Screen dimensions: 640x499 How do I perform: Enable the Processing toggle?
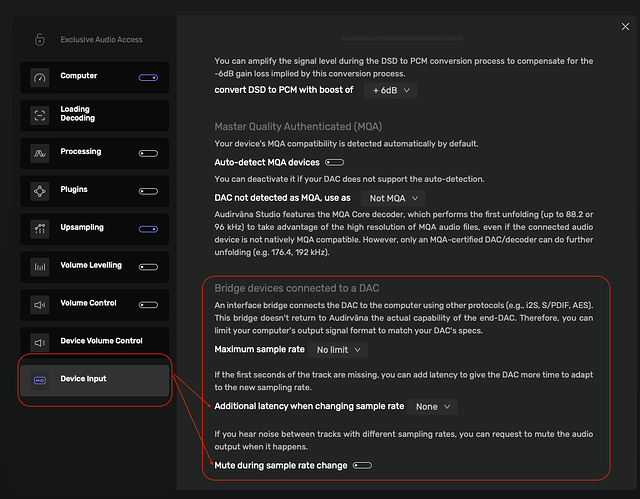point(148,153)
